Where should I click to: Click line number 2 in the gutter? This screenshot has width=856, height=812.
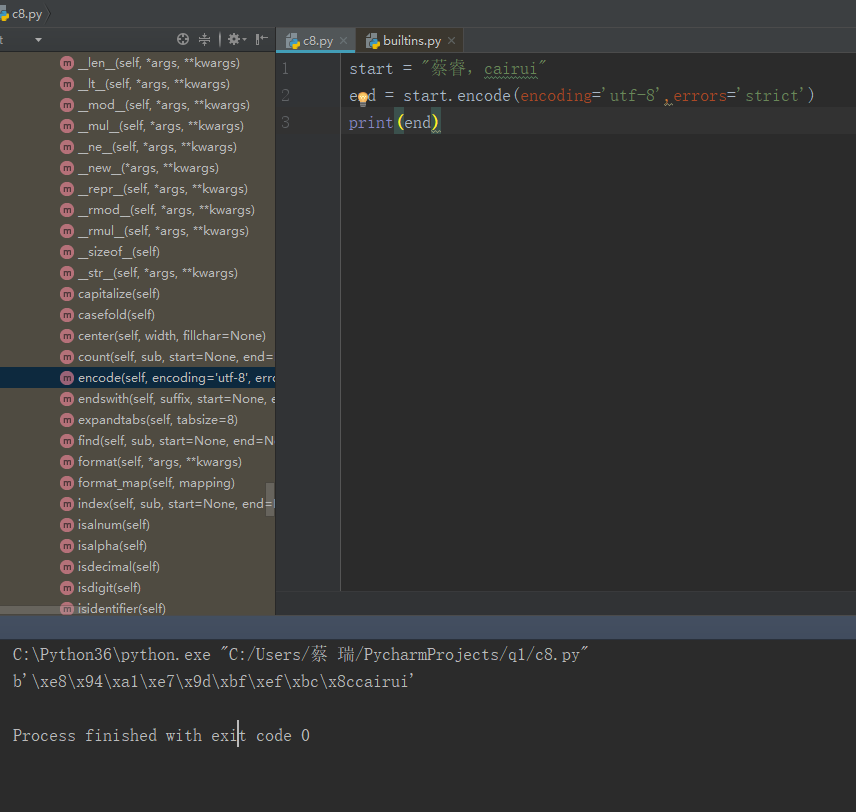coord(286,96)
